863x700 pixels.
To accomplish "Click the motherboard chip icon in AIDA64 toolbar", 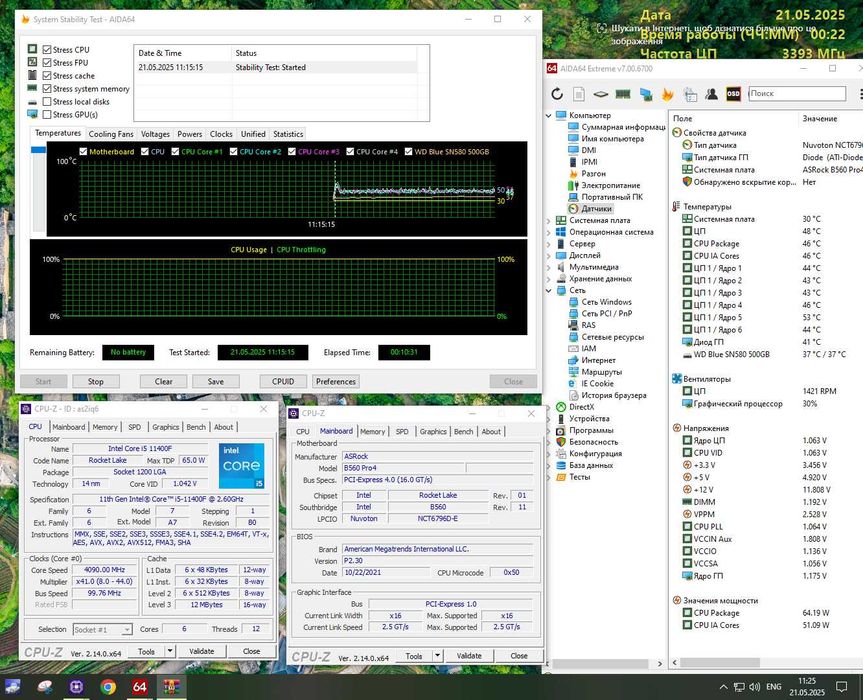I will 600,94.
